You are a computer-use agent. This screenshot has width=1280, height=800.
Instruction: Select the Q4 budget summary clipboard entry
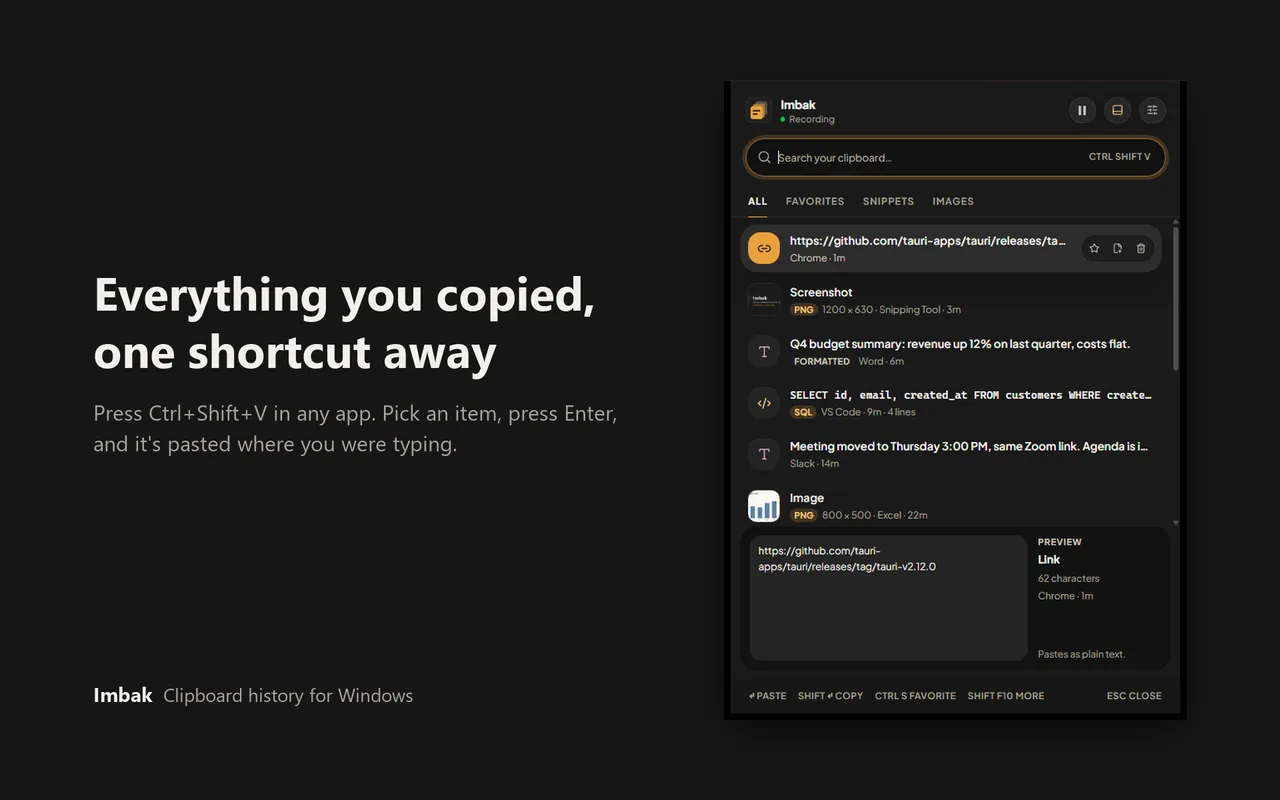951,351
